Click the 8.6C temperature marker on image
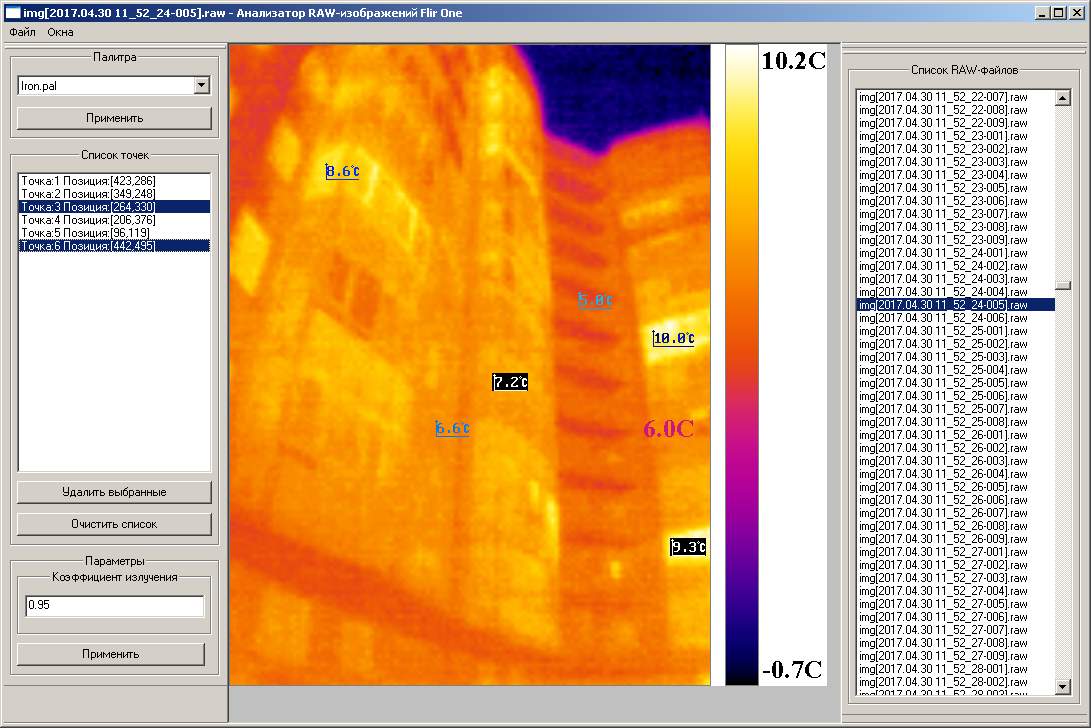Screen dimensions: 1091x728 click(x=342, y=171)
